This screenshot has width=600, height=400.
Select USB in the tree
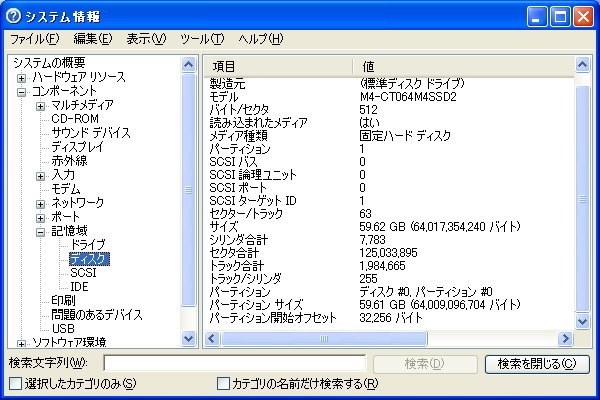click(63, 328)
